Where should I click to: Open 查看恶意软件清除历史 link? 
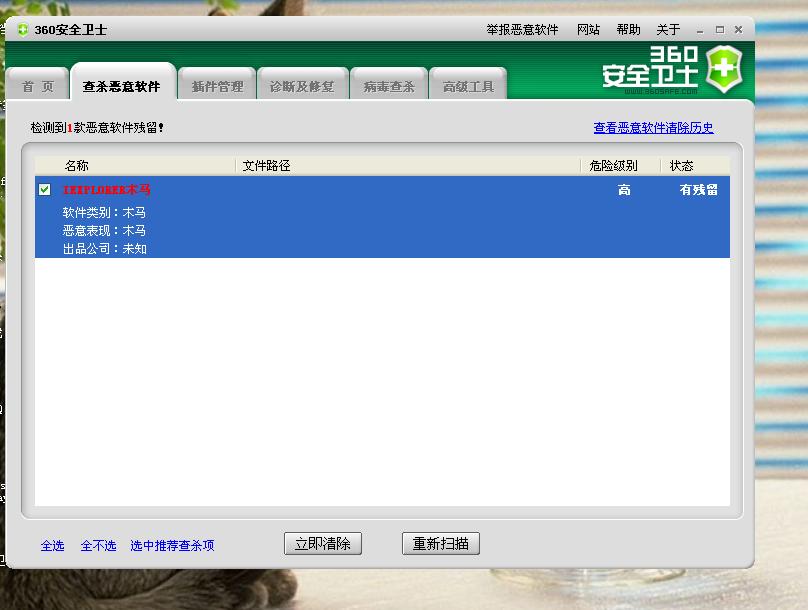653,127
